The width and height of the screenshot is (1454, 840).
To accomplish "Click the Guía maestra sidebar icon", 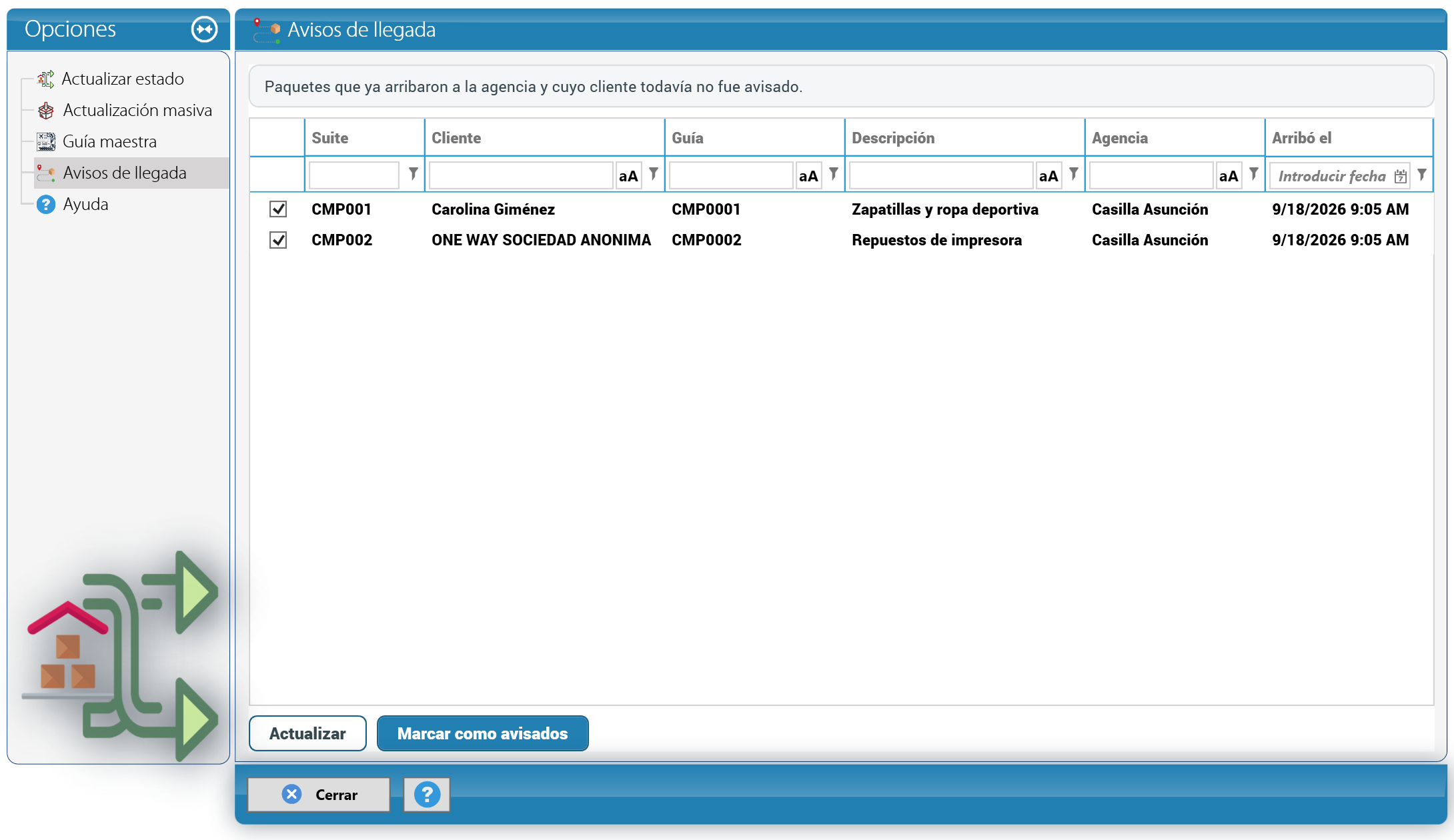I will [45, 141].
